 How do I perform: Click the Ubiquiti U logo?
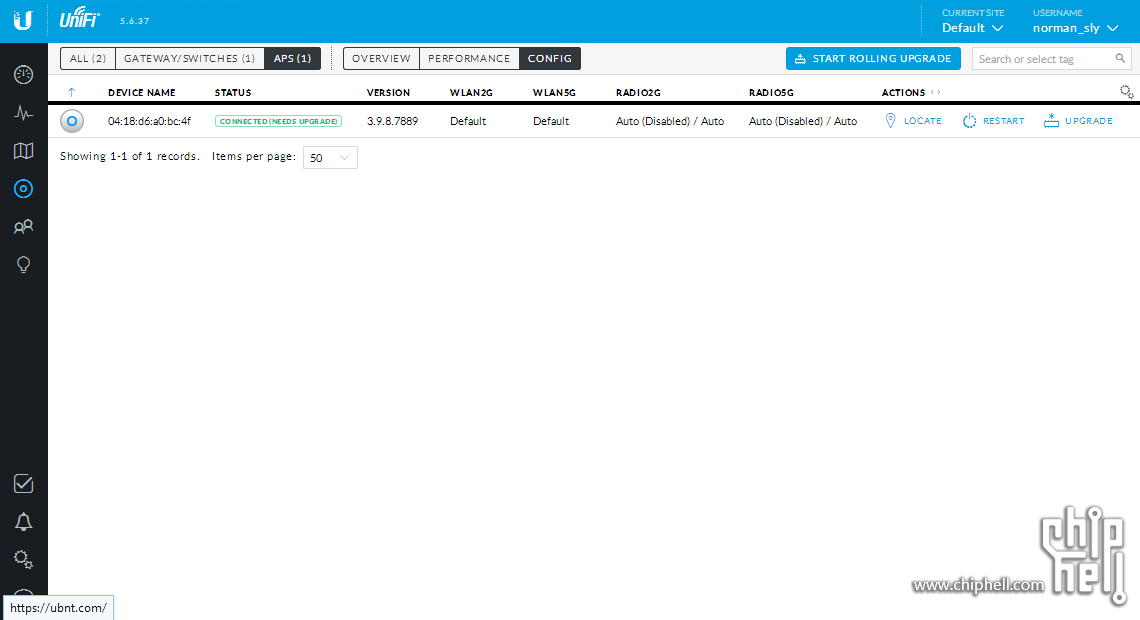(x=23, y=20)
